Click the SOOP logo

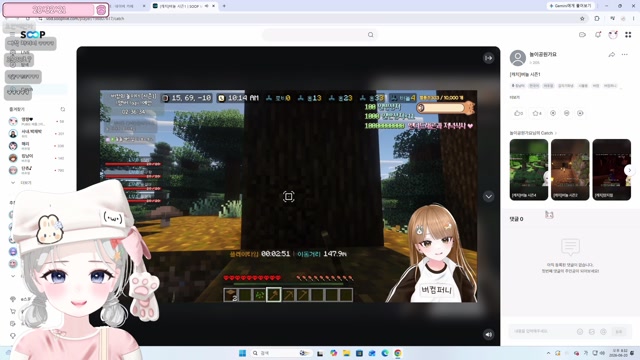[33, 35]
